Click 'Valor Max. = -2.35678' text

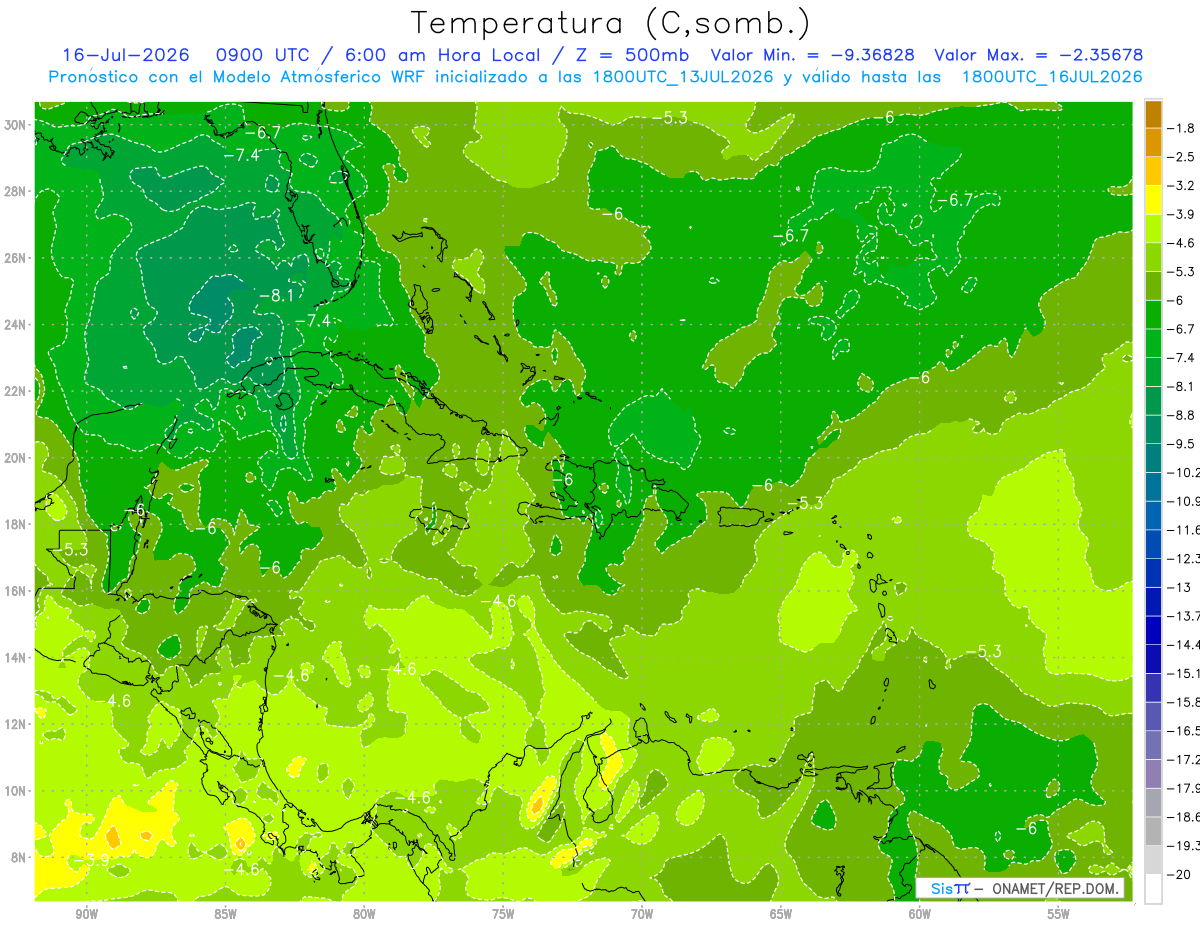tap(1039, 55)
